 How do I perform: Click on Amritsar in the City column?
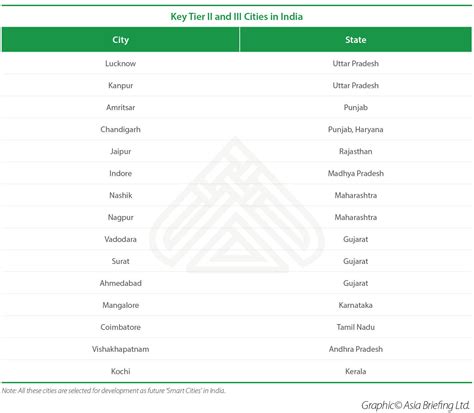click(x=120, y=107)
